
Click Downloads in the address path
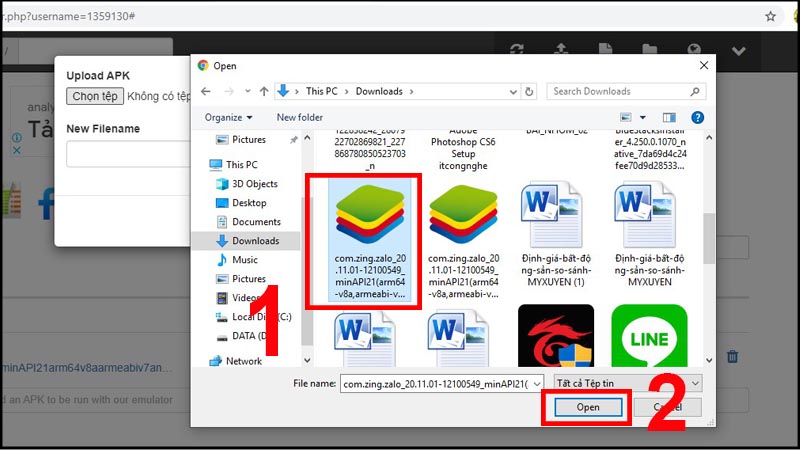click(x=379, y=91)
